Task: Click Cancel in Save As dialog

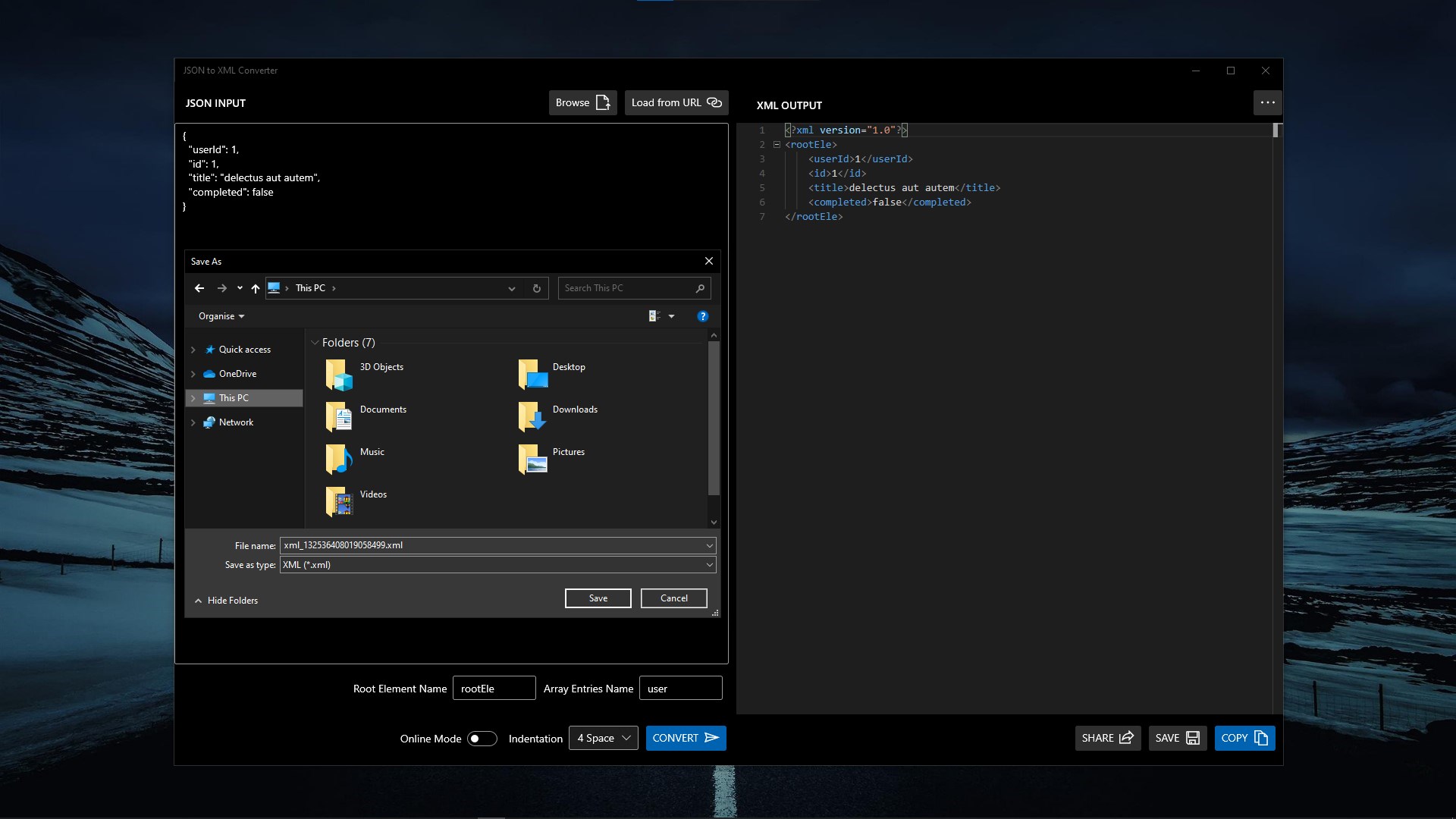Action: [673, 598]
